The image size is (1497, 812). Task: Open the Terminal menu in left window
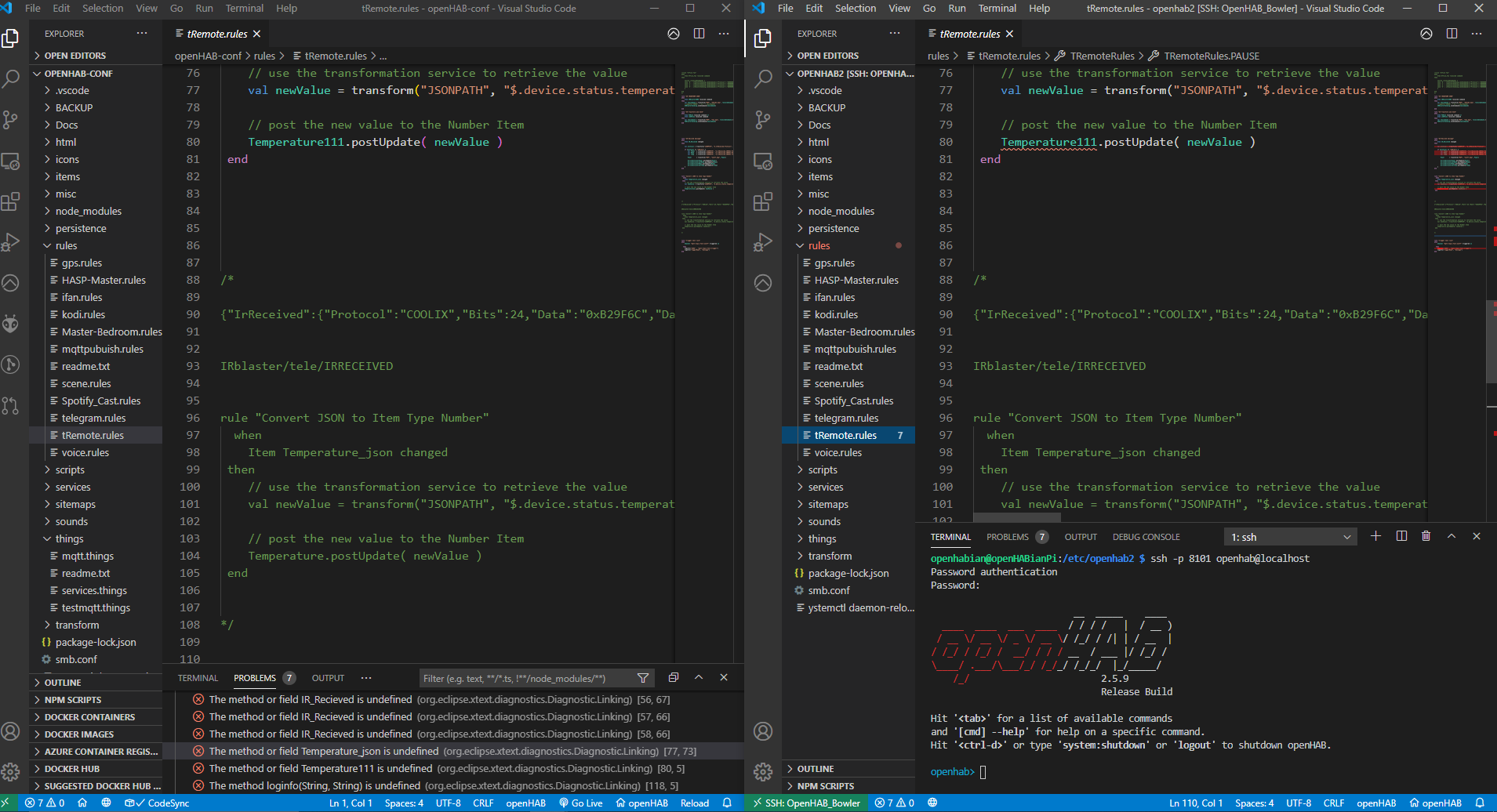pyautogui.click(x=244, y=9)
